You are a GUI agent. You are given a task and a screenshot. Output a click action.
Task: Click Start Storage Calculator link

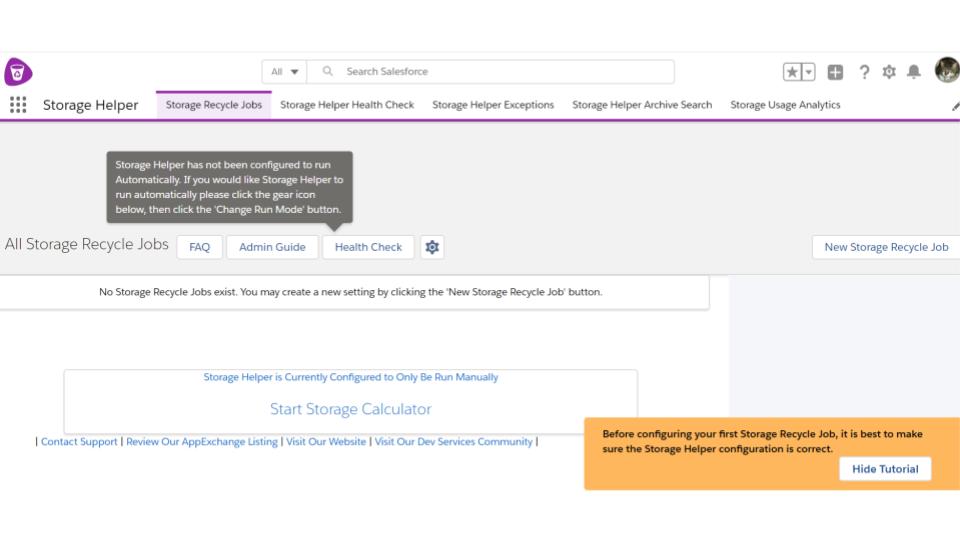351,409
